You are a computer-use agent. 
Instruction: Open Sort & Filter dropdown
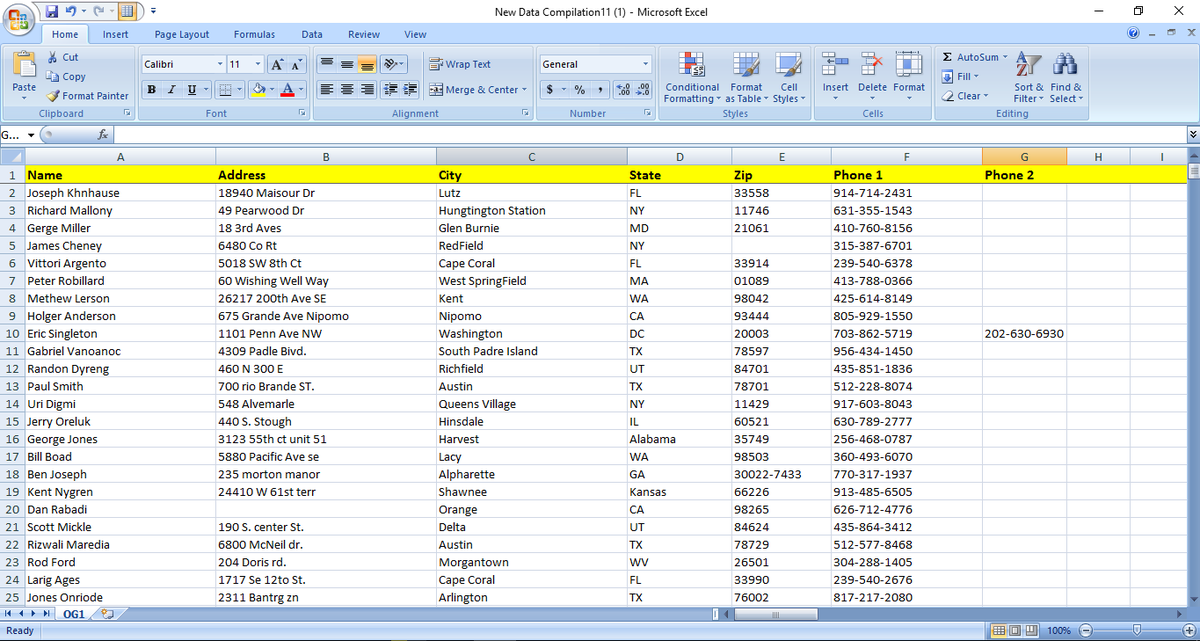(x=1029, y=78)
